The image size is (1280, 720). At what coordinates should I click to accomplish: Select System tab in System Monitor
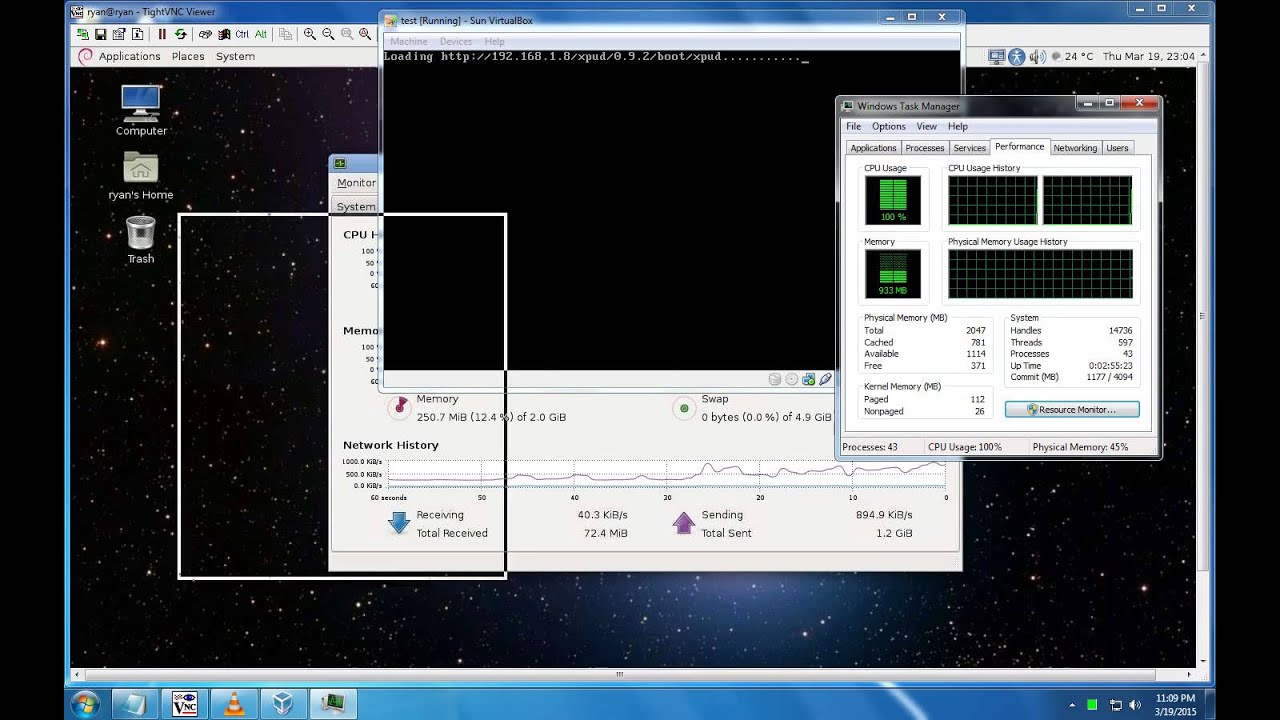click(356, 207)
